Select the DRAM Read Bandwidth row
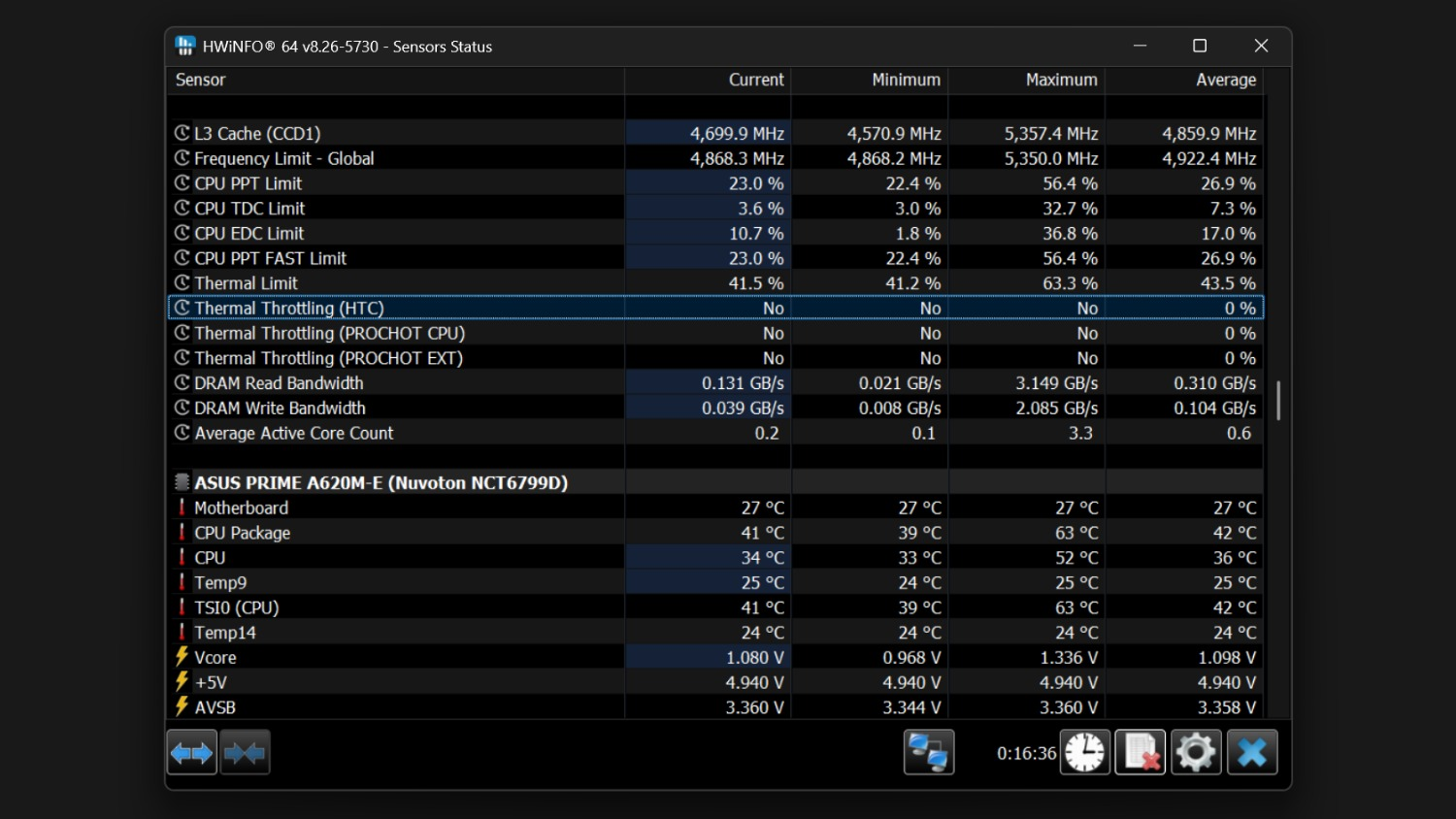The image size is (1456, 819). [715, 383]
